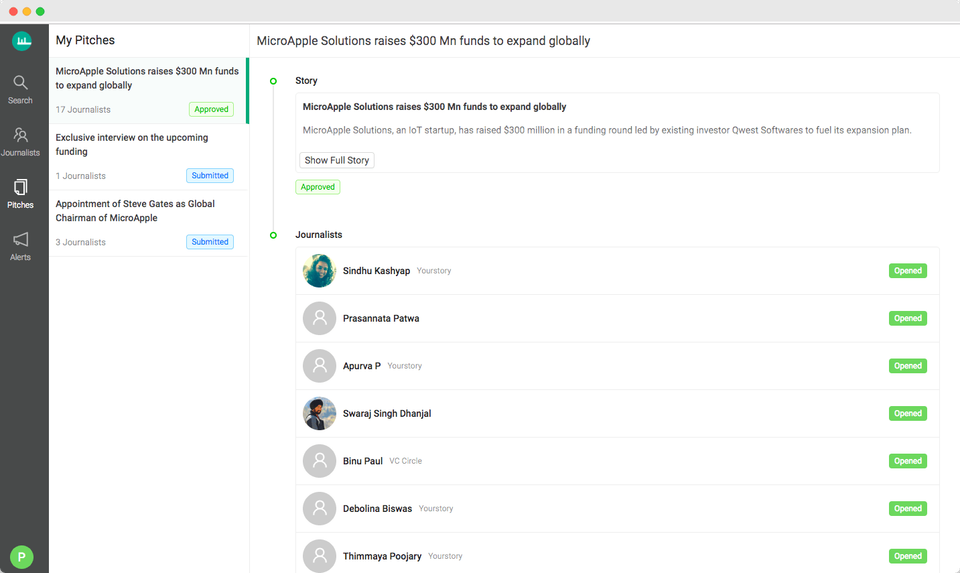Click the Opened badge for Debolina Biswas
Viewport: 960px width, 573px height.
click(x=907, y=508)
